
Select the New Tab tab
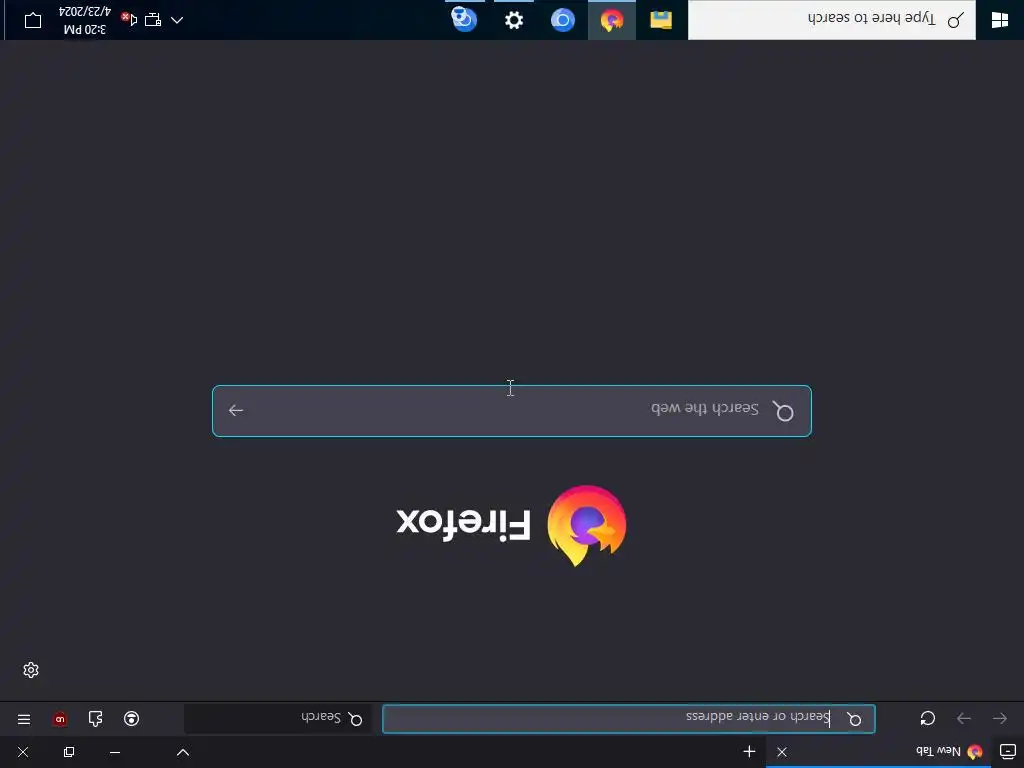pyautogui.click(x=878, y=752)
